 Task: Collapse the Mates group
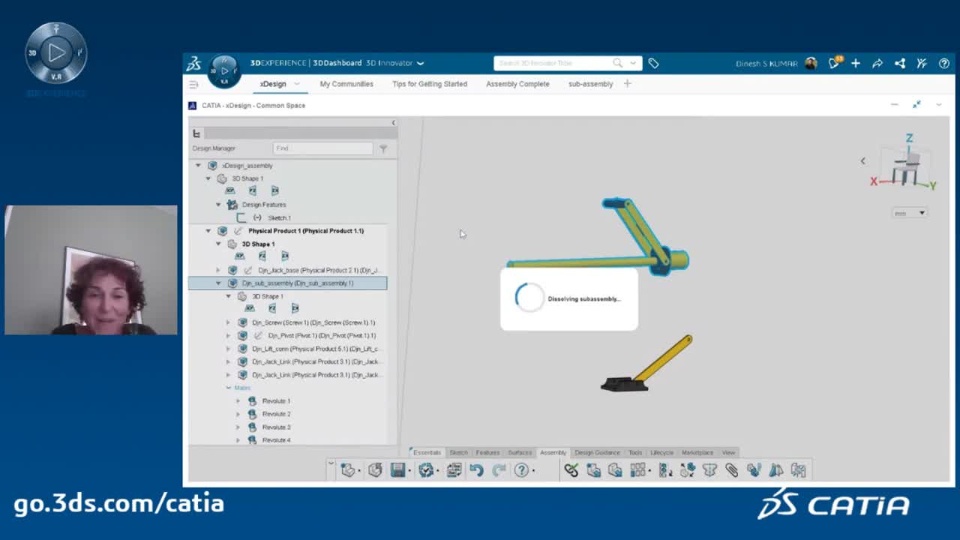tap(228, 388)
